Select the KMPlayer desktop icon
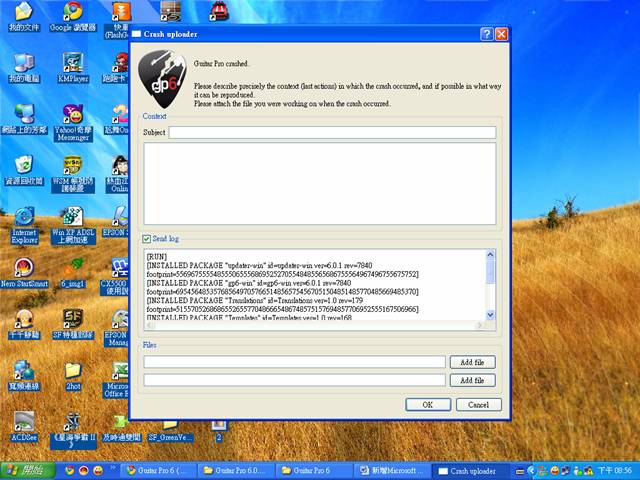Image resolution: width=640 pixels, height=480 pixels. [x=73, y=68]
